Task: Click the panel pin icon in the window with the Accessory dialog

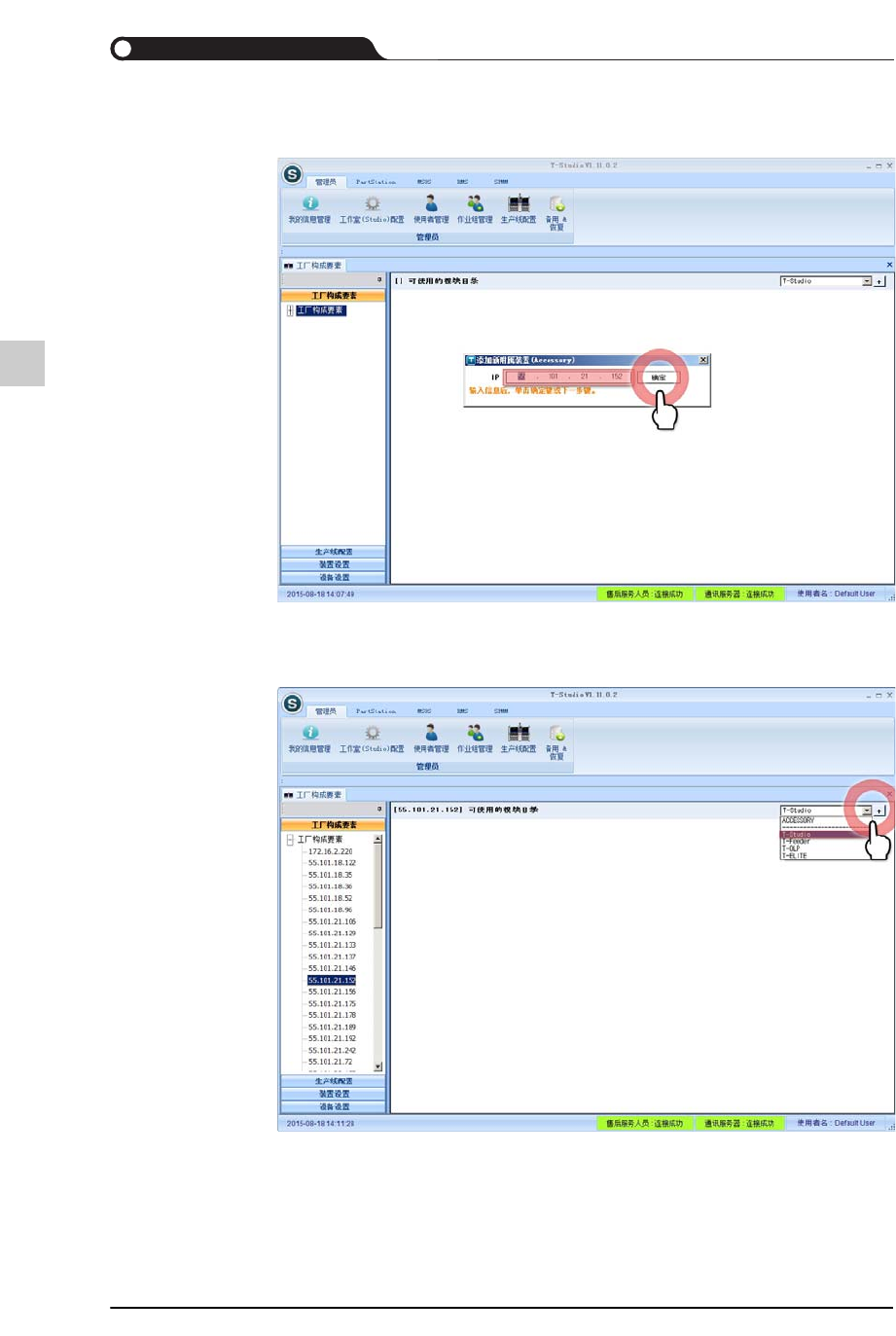Action: 379,280
